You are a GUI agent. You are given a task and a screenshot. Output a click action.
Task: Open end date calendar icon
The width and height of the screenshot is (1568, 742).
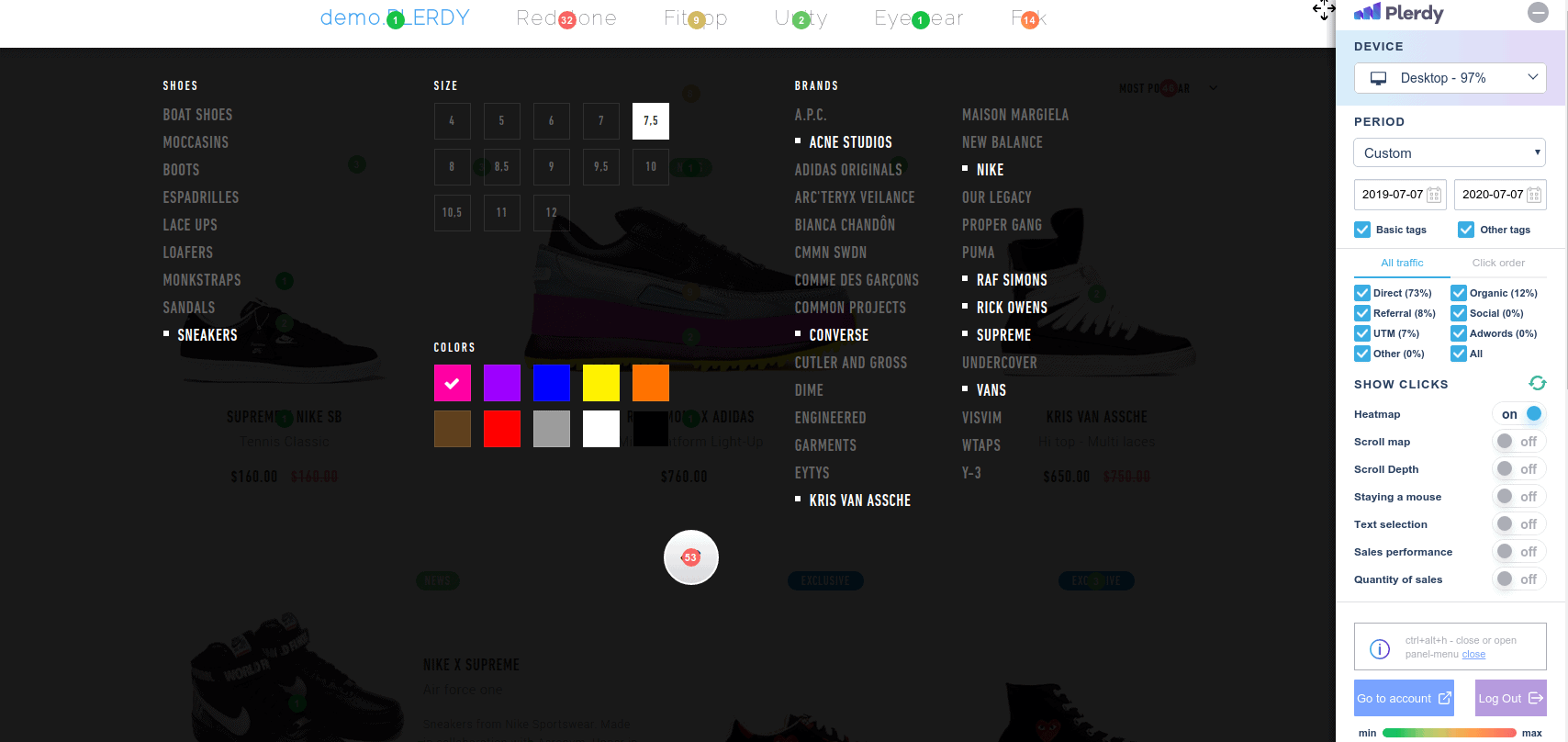coord(1534,195)
